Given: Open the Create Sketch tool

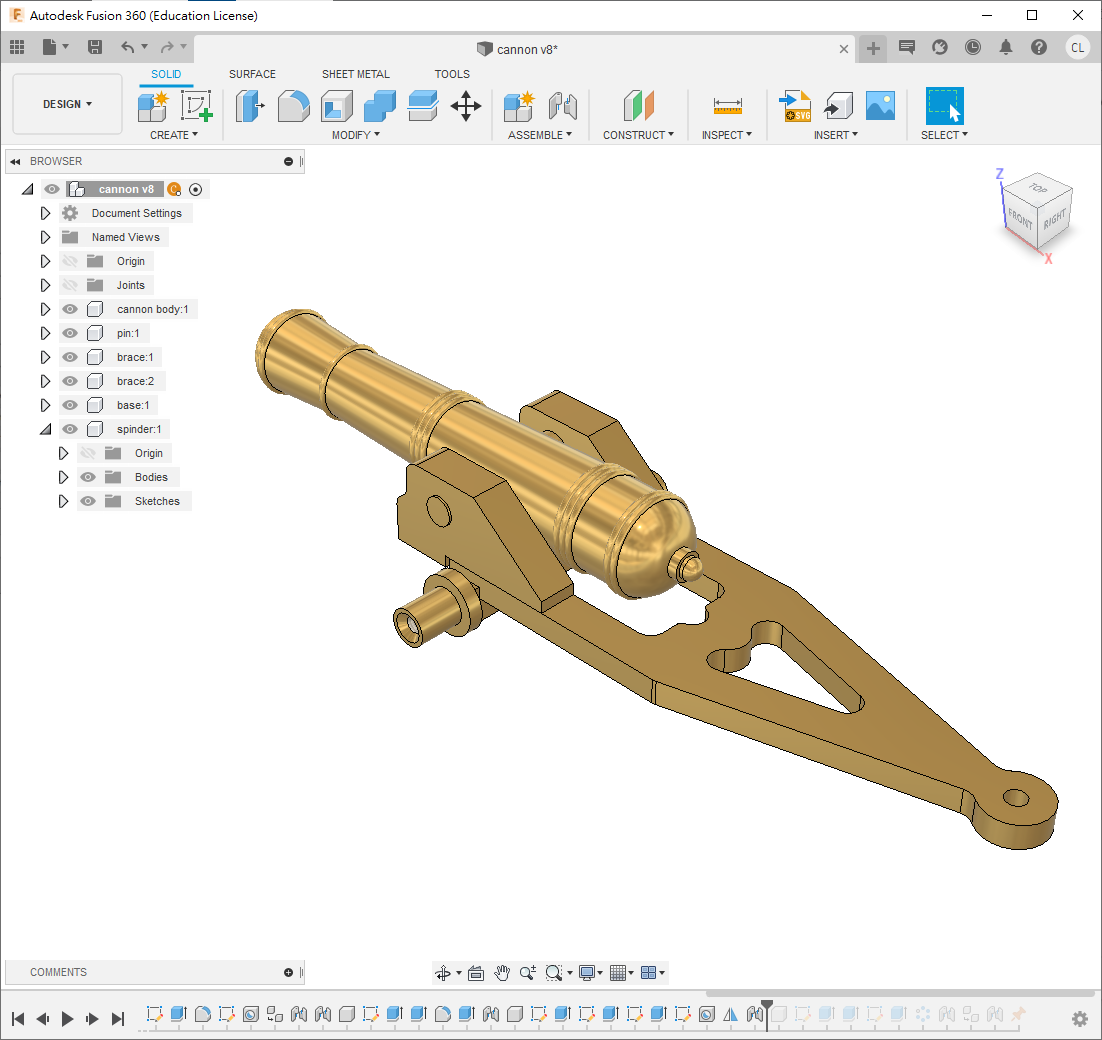Looking at the screenshot, I should tap(197, 106).
